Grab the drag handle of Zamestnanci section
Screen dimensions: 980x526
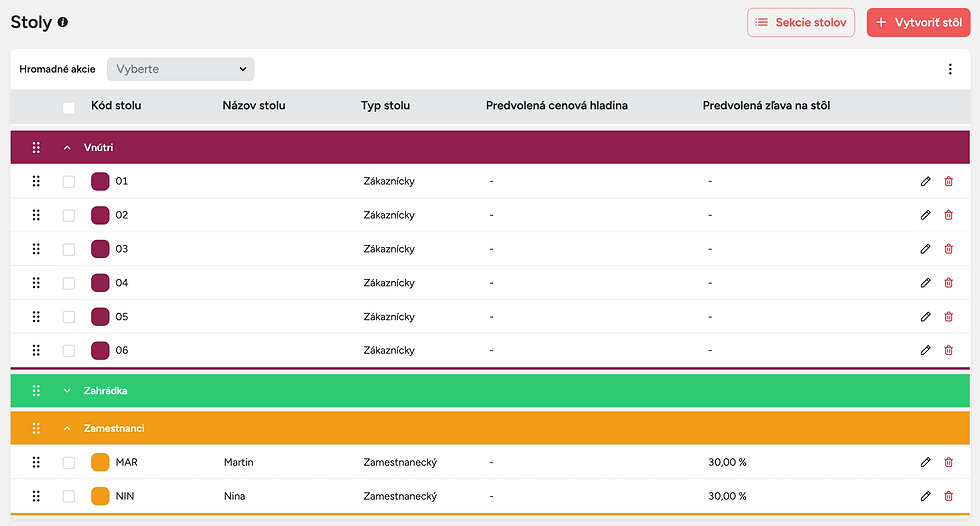(36, 428)
